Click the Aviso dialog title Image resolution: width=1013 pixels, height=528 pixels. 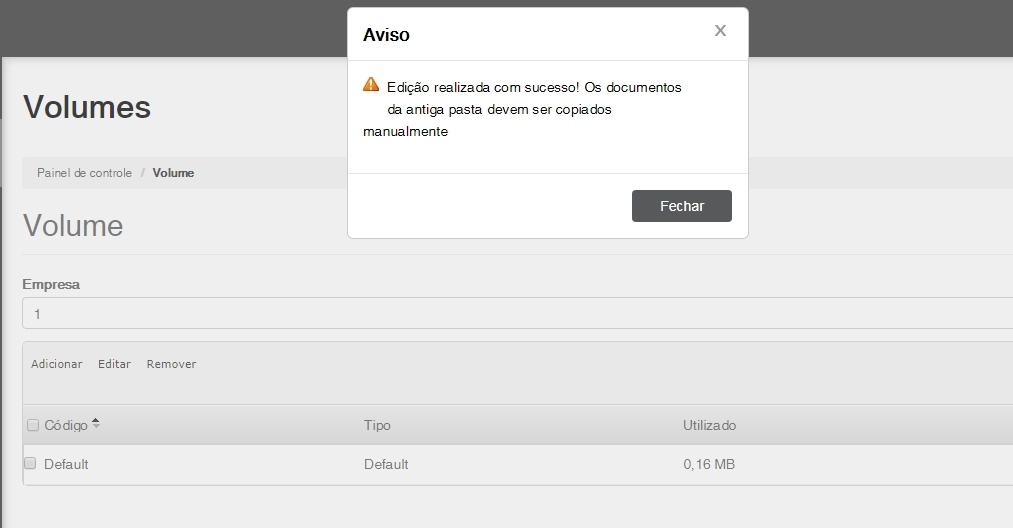coord(386,34)
